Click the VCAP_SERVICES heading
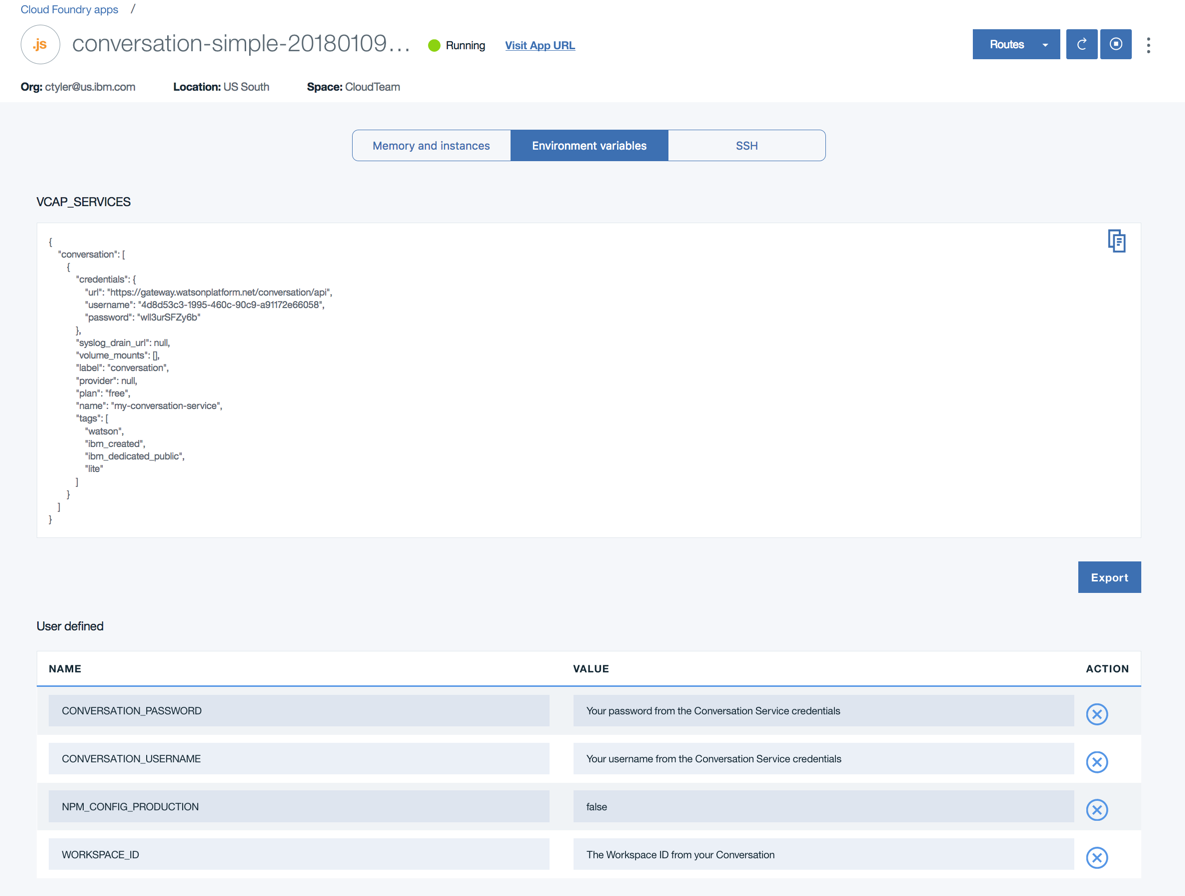 tap(83, 202)
